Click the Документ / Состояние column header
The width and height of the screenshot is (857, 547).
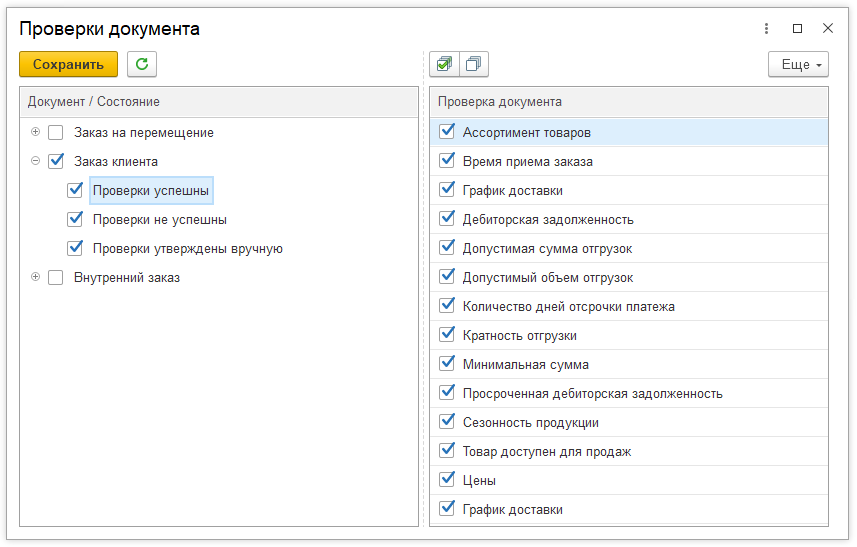tap(94, 102)
